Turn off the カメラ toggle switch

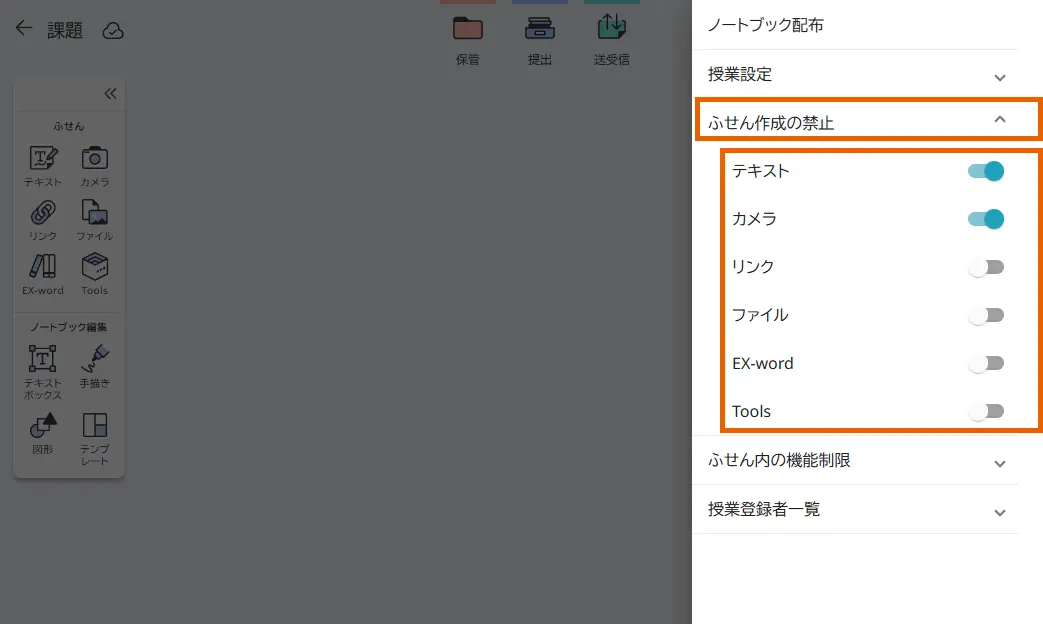pos(987,219)
